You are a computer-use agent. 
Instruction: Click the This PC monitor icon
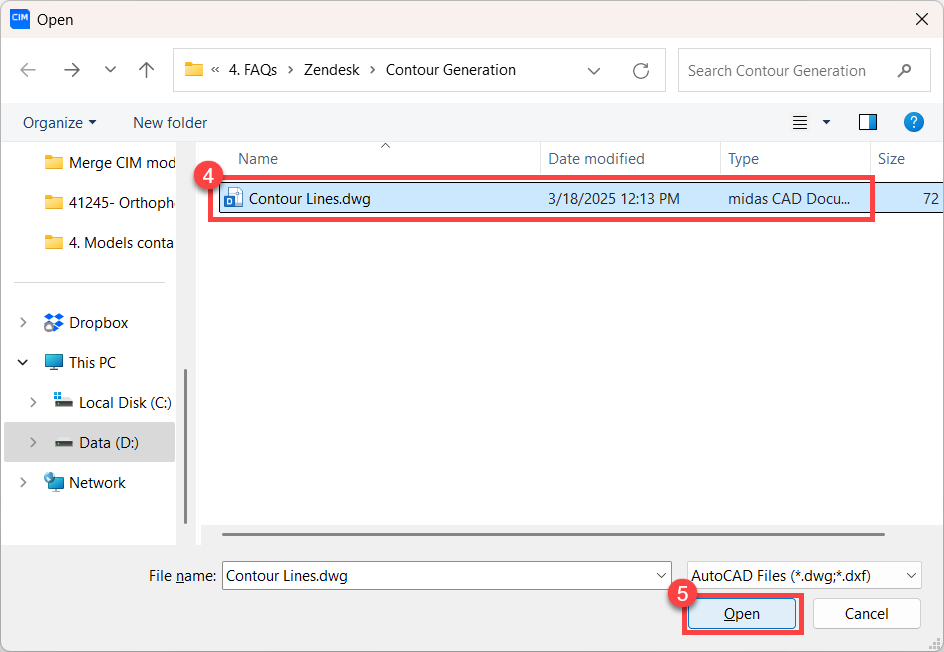(54, 362)
